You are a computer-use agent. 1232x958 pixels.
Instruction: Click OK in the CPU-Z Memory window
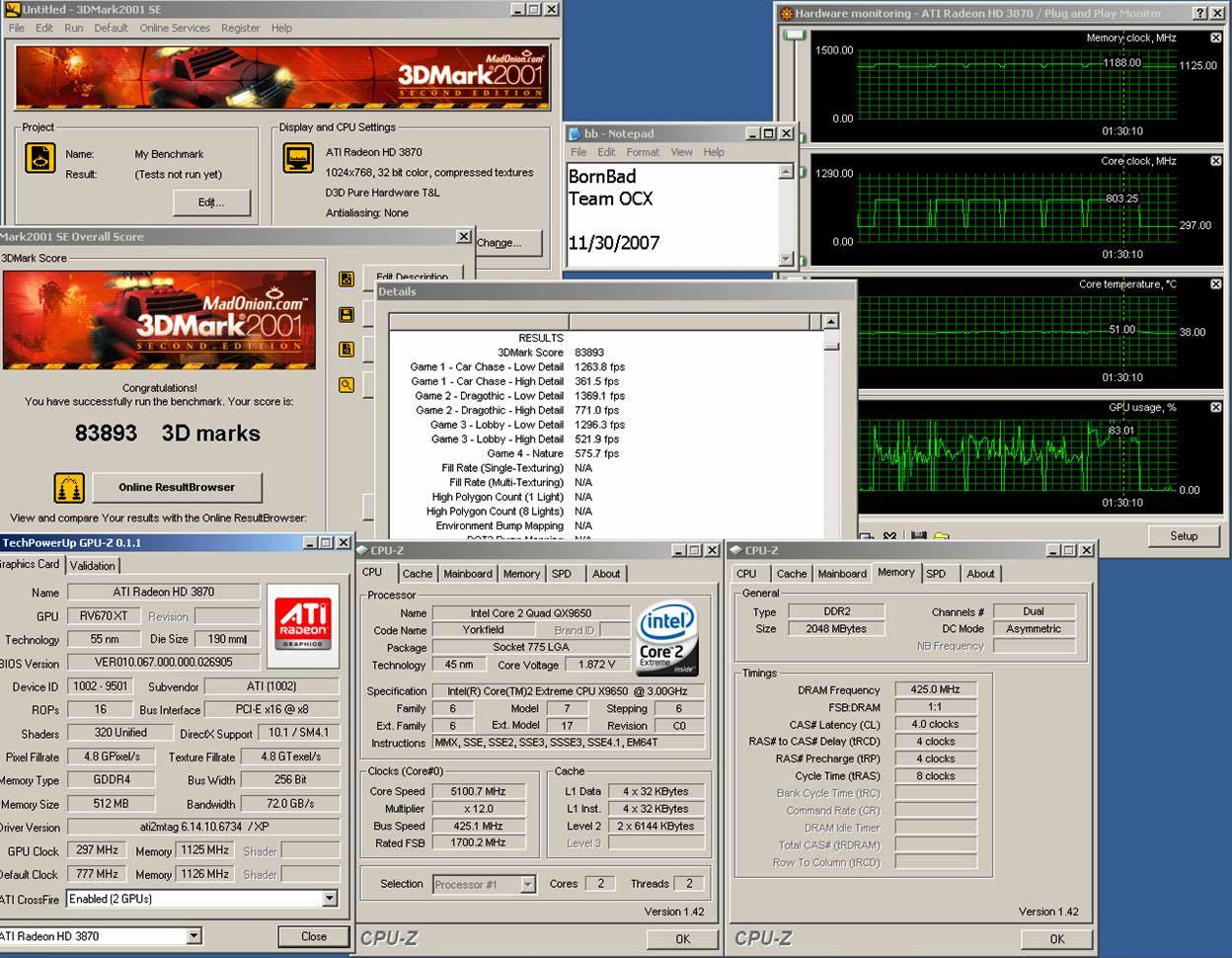(1057, 939)
